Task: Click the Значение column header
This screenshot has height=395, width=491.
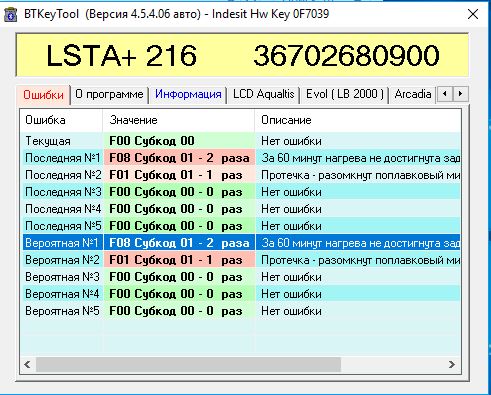Action: (178, 120)
